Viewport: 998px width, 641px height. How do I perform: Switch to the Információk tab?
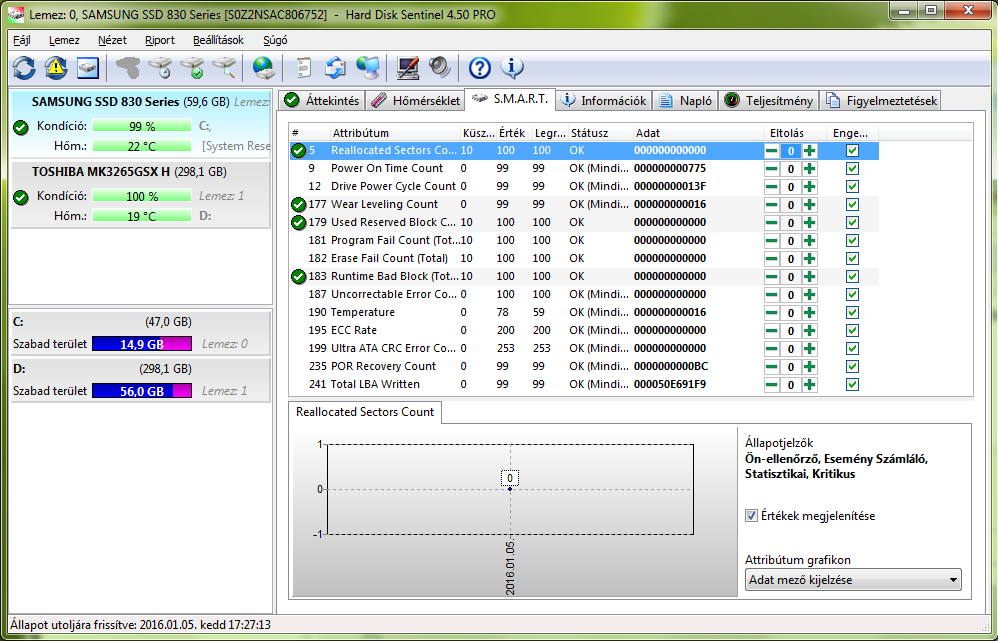[x=603, y=101]
